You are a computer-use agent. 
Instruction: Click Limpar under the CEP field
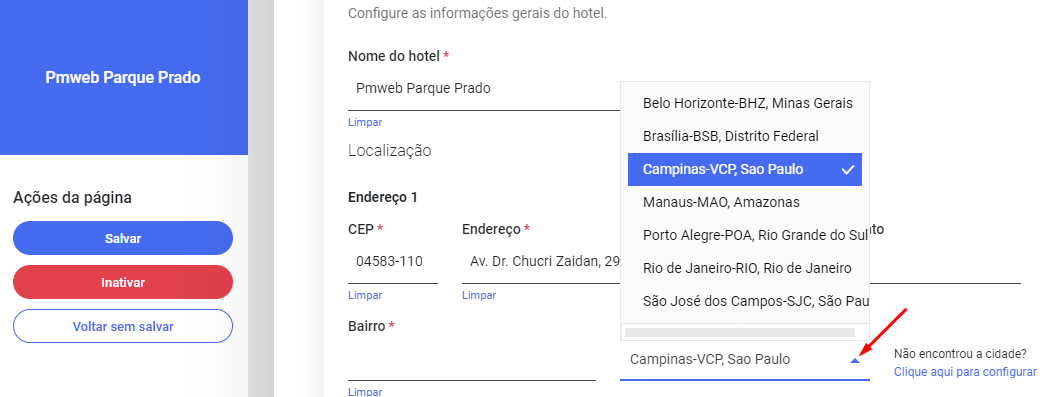[365, 296]
